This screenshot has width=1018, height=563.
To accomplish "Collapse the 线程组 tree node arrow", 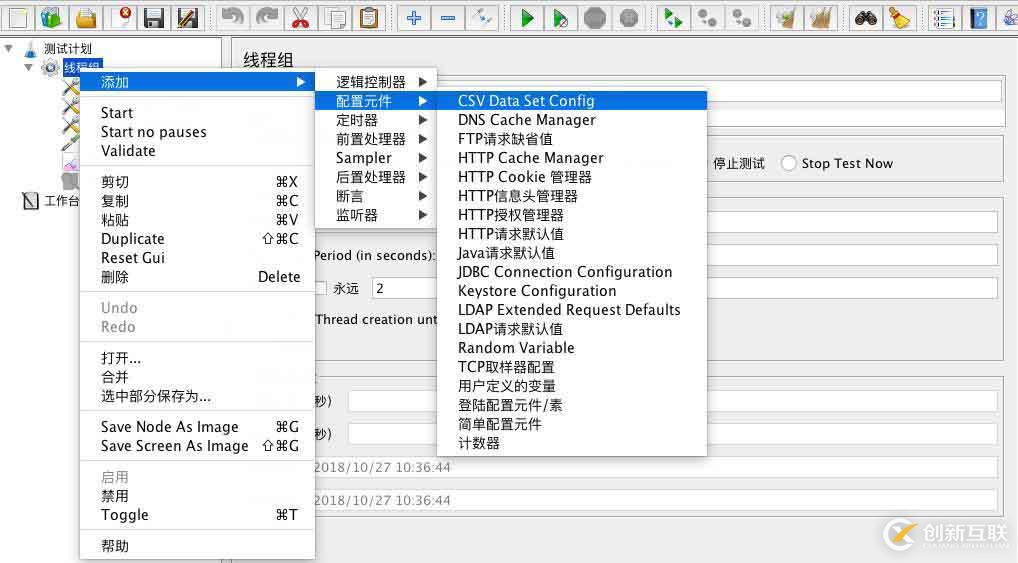I will pos(29,67).
